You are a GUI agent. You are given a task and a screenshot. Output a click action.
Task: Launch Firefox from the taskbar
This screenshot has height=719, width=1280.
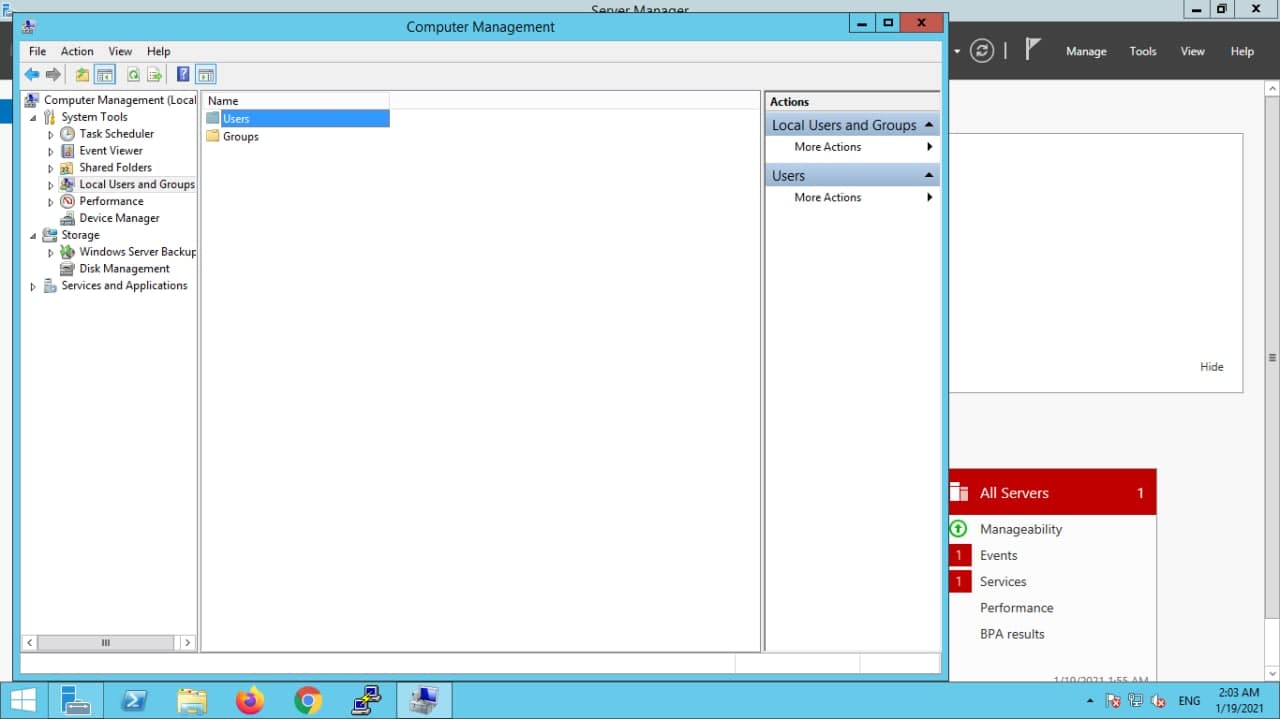tap(250, 701)
